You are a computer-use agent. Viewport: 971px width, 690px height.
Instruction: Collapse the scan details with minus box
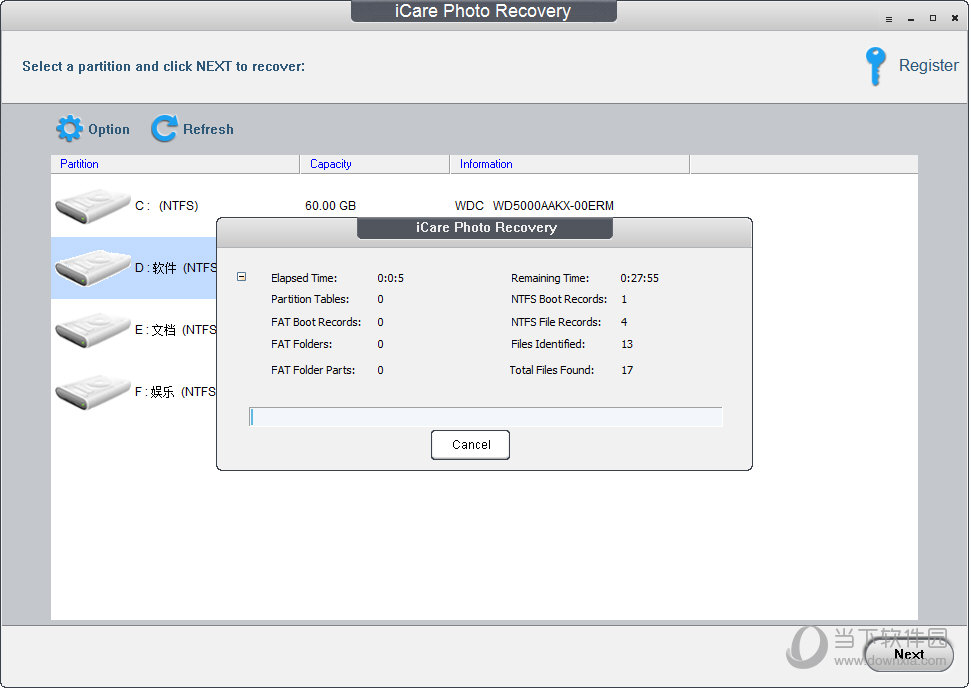click(x=242, y=277)
